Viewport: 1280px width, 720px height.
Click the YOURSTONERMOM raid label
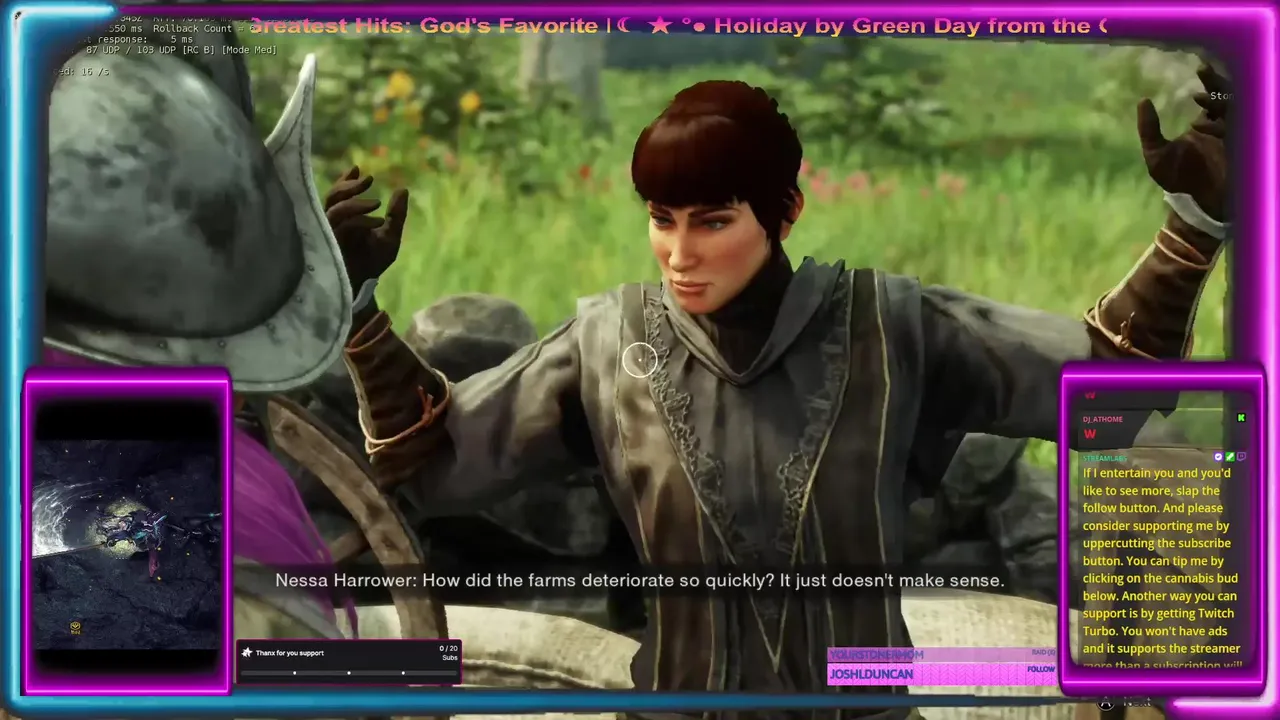pos(876,654)
